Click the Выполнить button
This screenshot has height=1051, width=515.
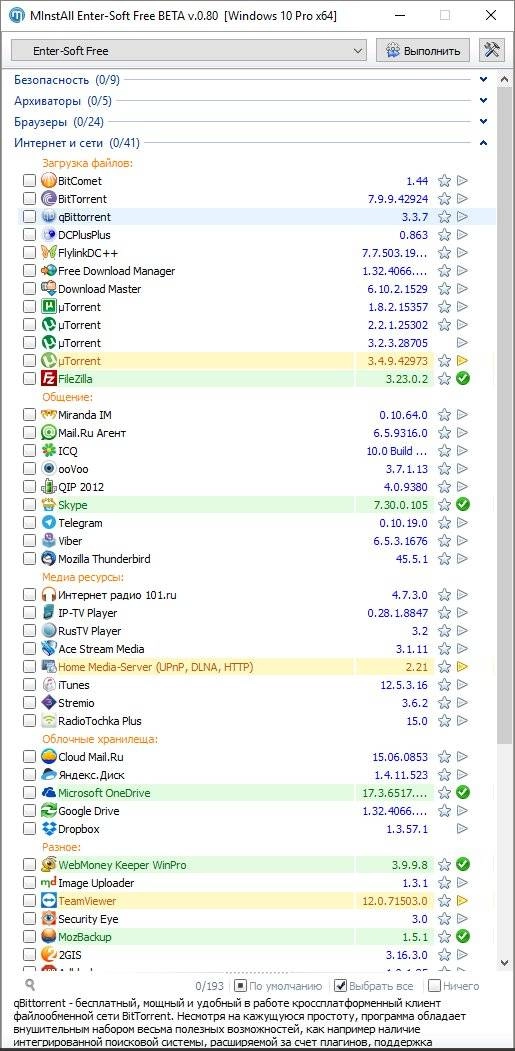click(422, 51)
